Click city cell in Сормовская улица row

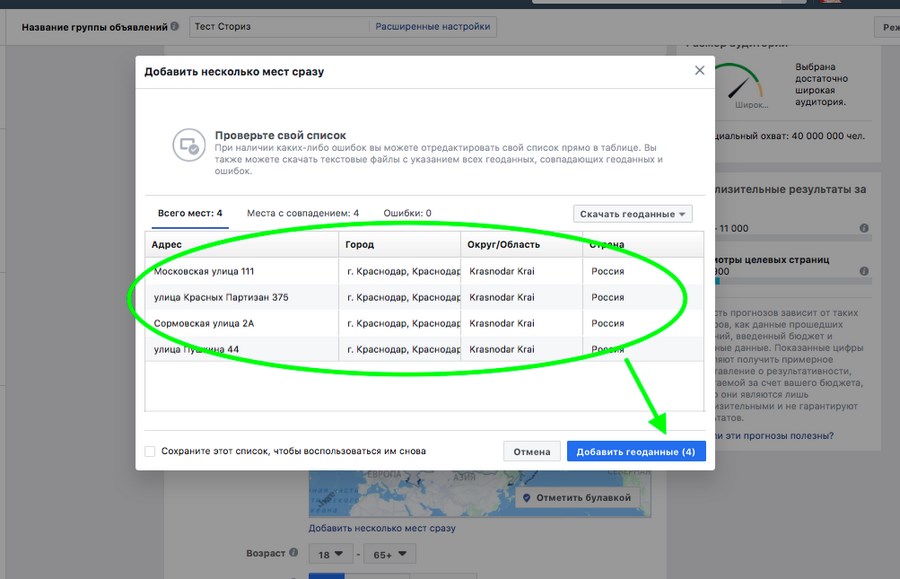(x=399, y=323)
